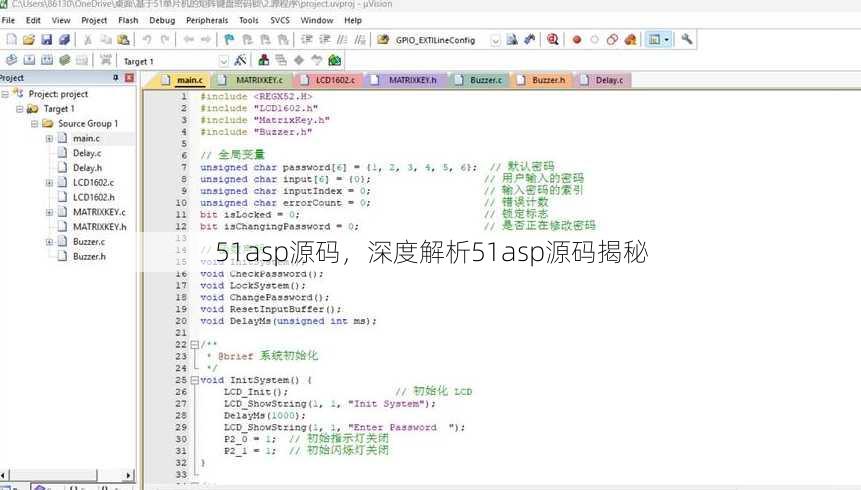861x490 pixels.
Task: Switch to the Buzzer.h editor tab
Action: (541, 80)
